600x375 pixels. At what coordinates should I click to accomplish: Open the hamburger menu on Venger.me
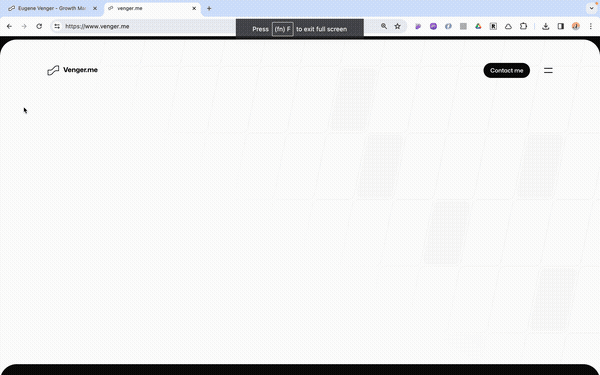(548, 70)
